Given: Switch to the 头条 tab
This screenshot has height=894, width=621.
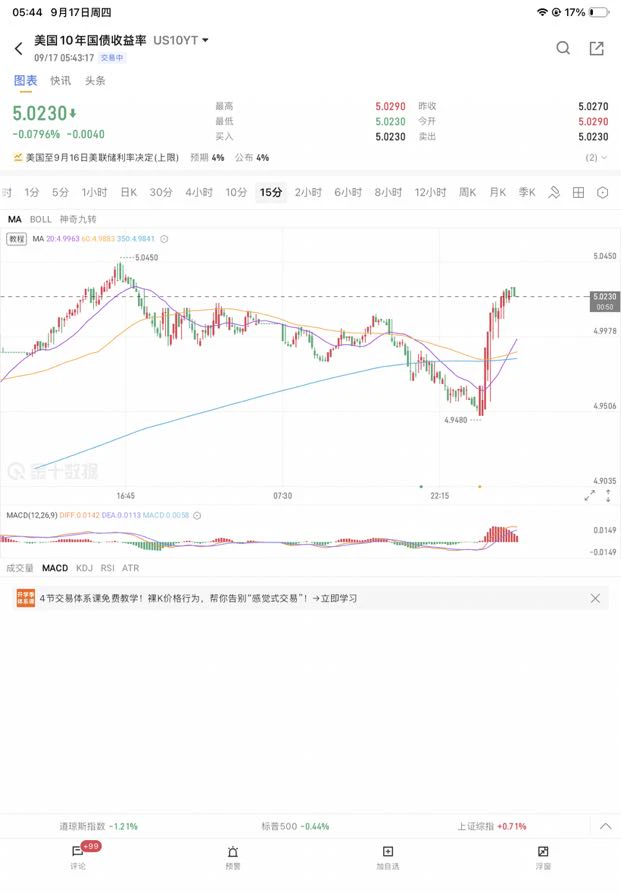Looking at the screenshot, I should [x=95, y=80].
